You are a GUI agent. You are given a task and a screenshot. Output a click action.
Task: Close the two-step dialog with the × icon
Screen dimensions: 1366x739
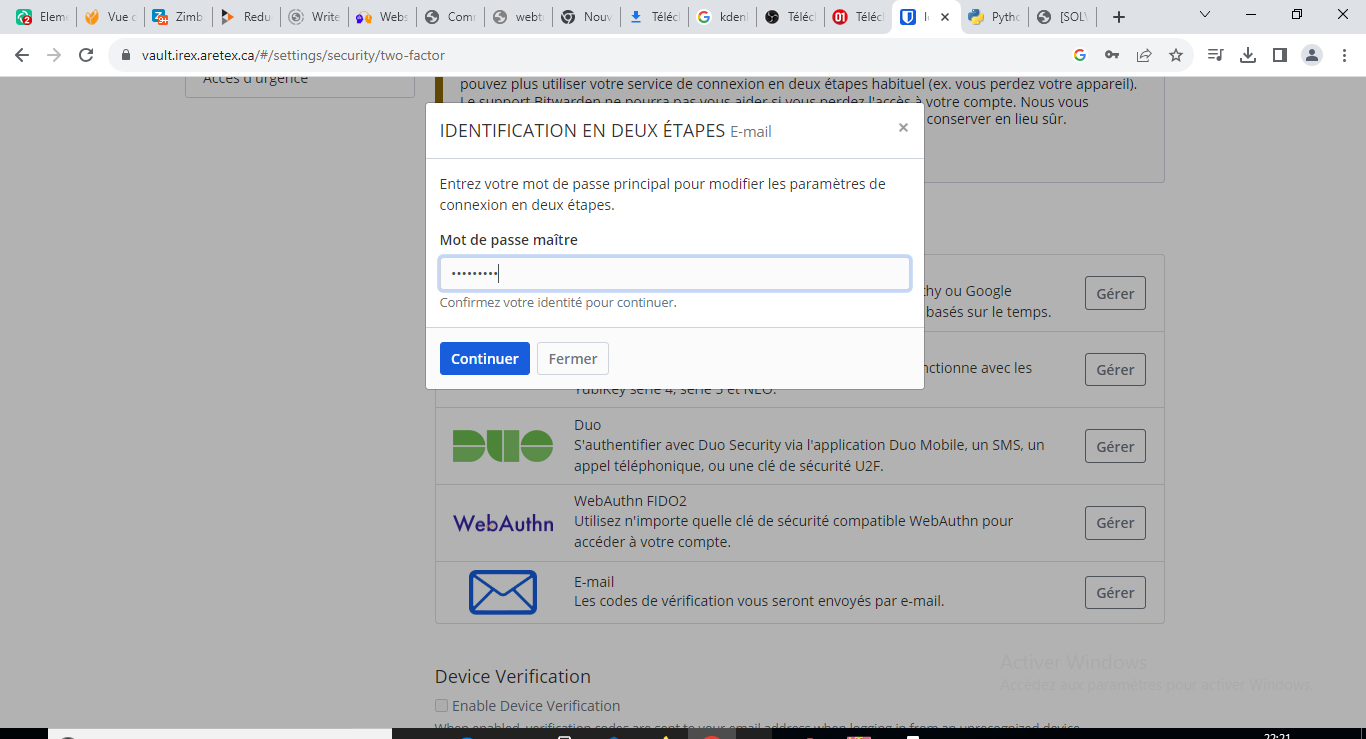click(x=903, y=128)
